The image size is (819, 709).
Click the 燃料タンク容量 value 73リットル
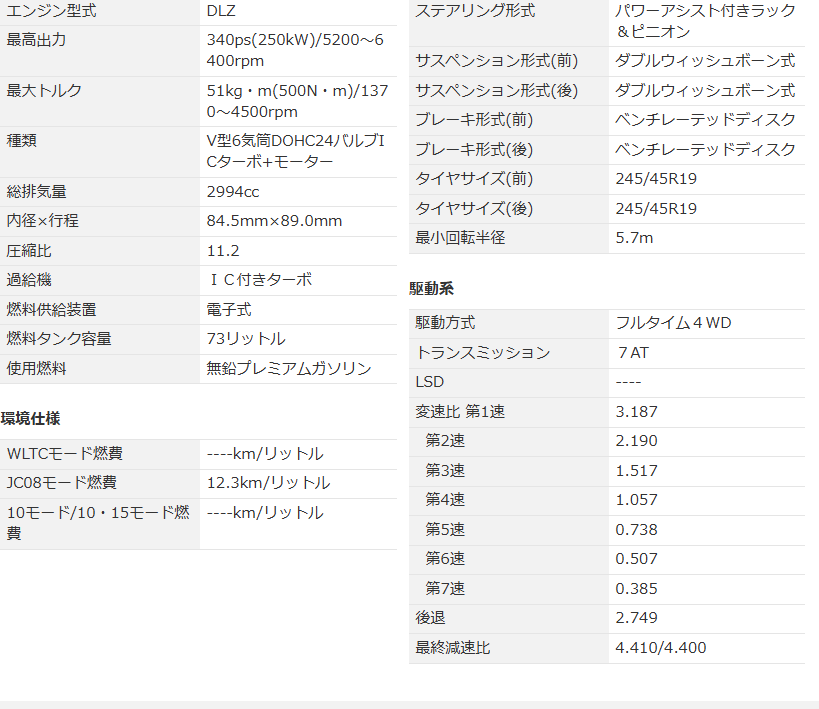click(246, 339)
